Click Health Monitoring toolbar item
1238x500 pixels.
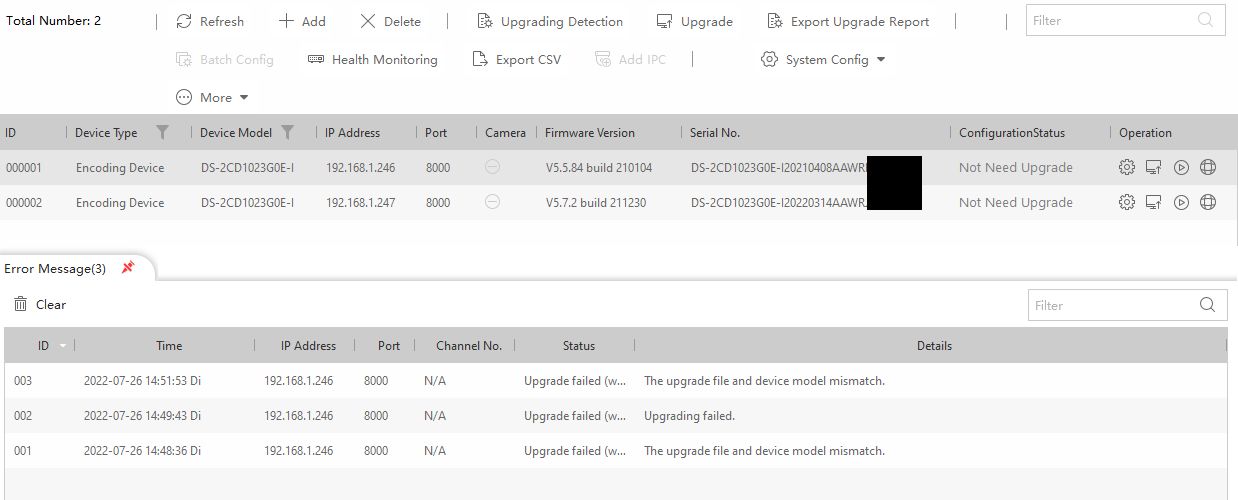372,60
